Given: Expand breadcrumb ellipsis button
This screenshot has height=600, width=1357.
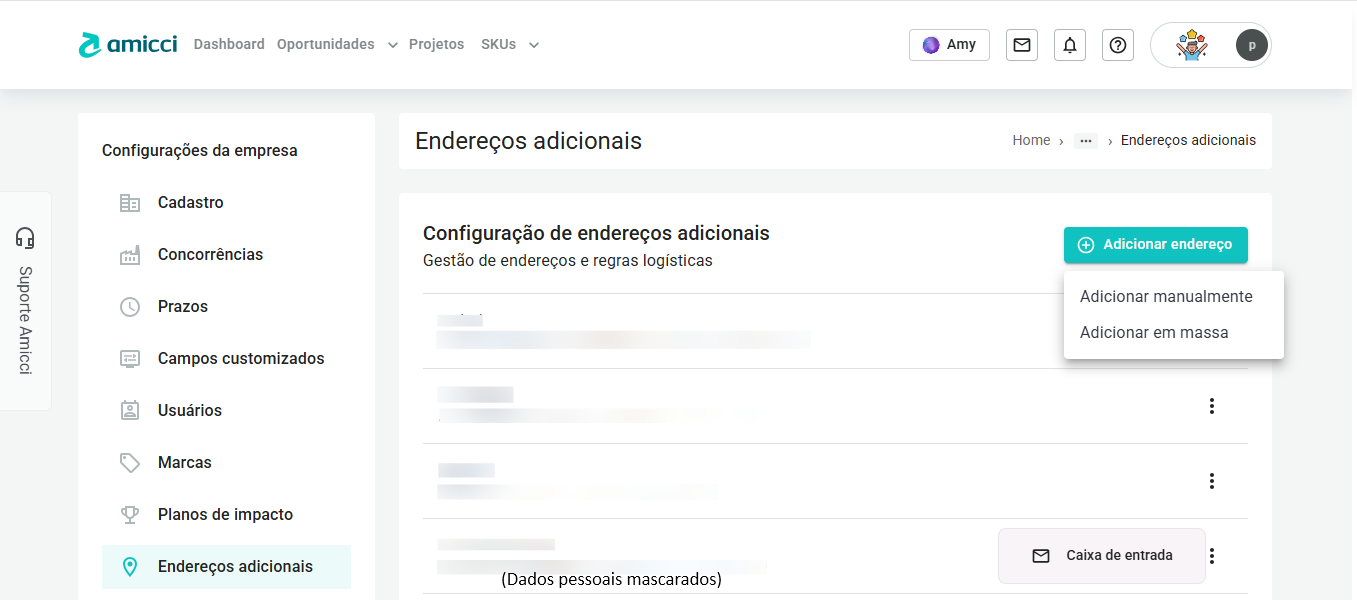Looking at the screenshot, I should click(x=1085, y=141).
